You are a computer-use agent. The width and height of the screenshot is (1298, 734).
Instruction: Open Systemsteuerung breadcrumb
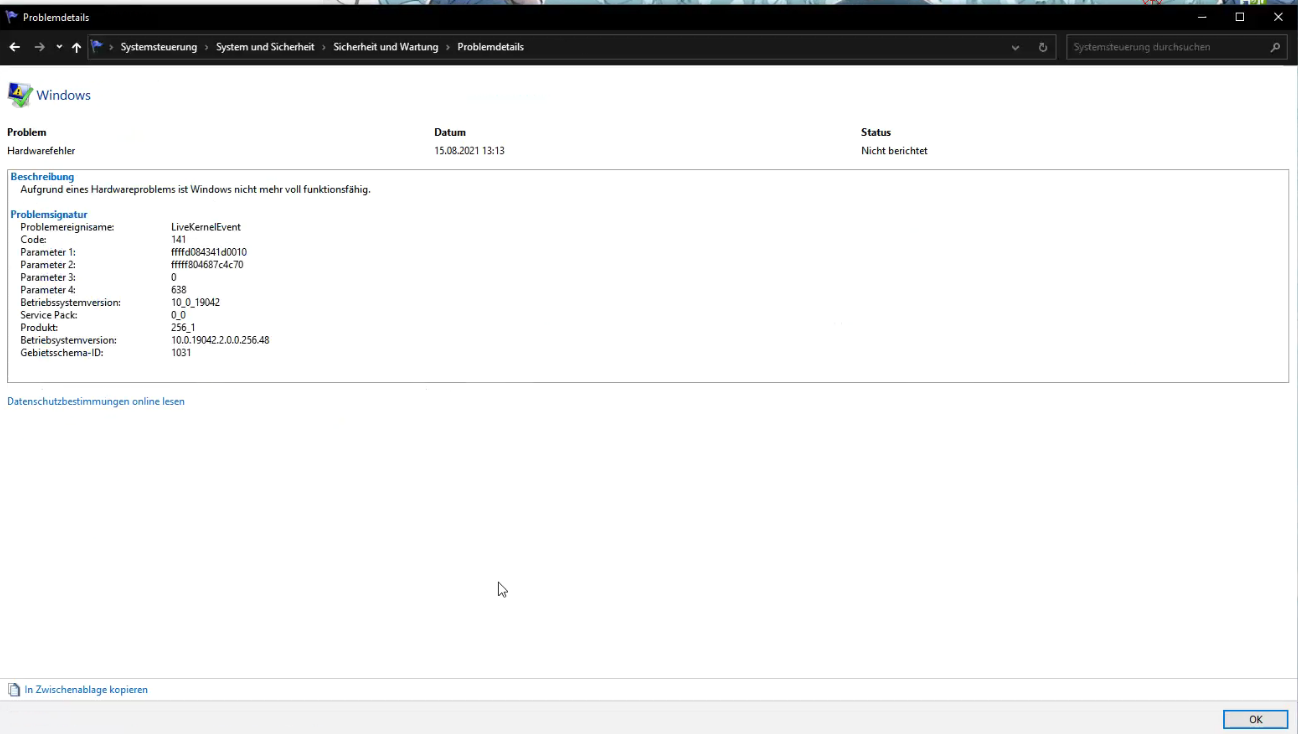(x=159, y=47)
